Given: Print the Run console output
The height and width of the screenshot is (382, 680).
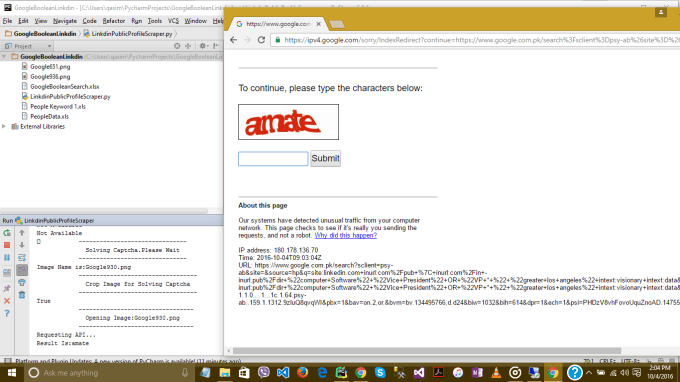Looking at the screenshot, I should click(x=22, y=283).
